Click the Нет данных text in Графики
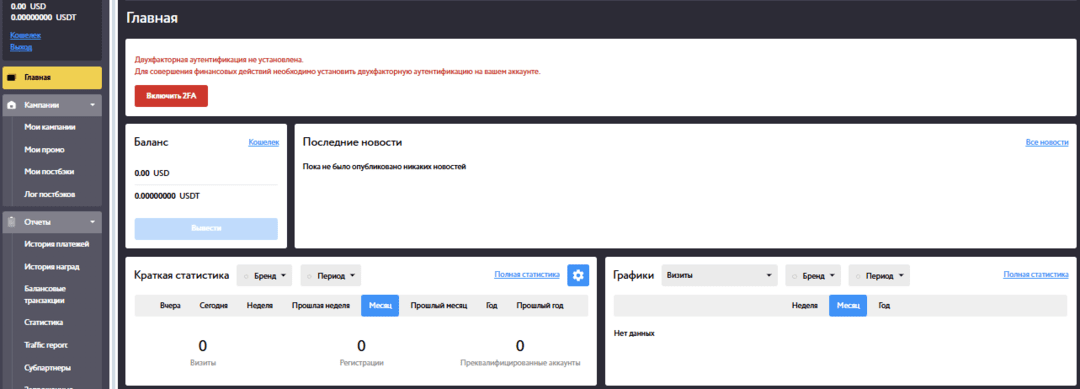Viewport: 1080px width, 389px height. pos(634,333)
